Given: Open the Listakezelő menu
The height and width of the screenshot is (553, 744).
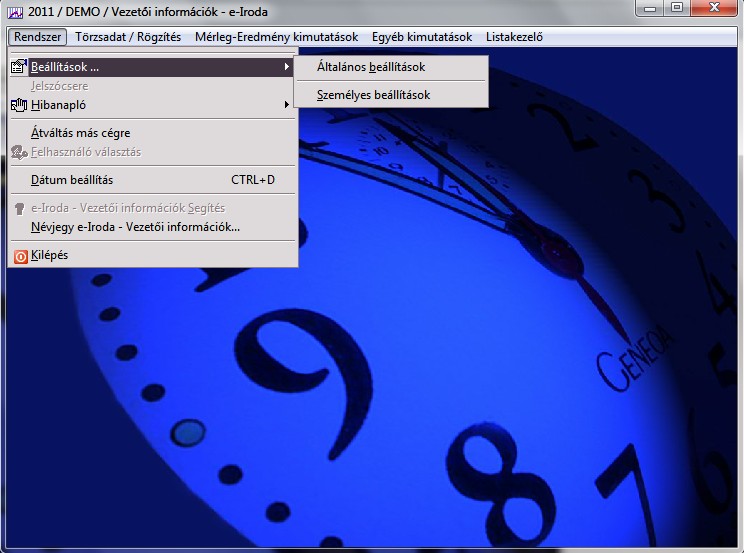Looking at the screenshot, I should (514, 37).
